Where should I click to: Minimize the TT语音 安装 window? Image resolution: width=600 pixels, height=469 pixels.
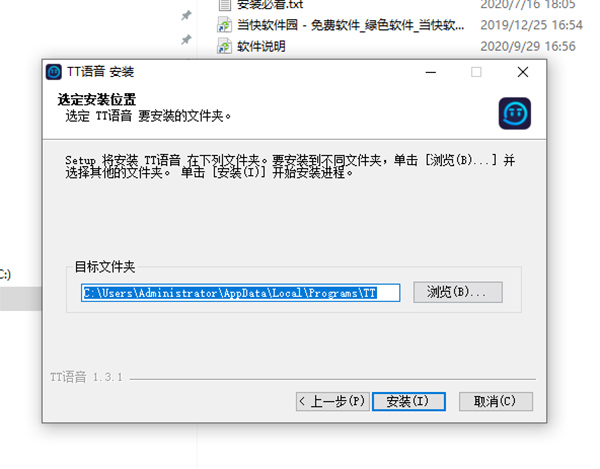pyautogui.click(x=431, y=72)
